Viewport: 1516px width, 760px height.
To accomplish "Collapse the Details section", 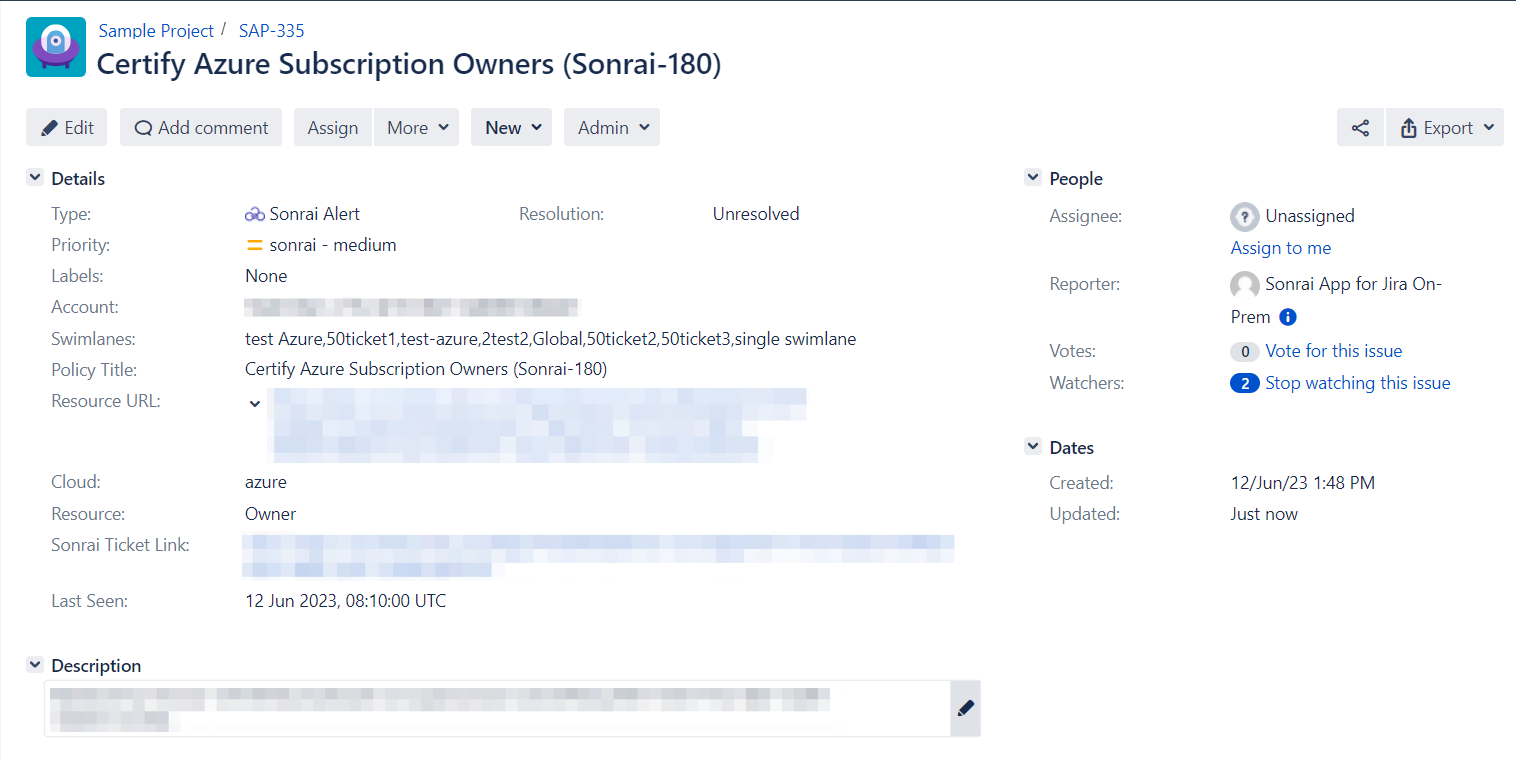I will click(x=35, y=178).
